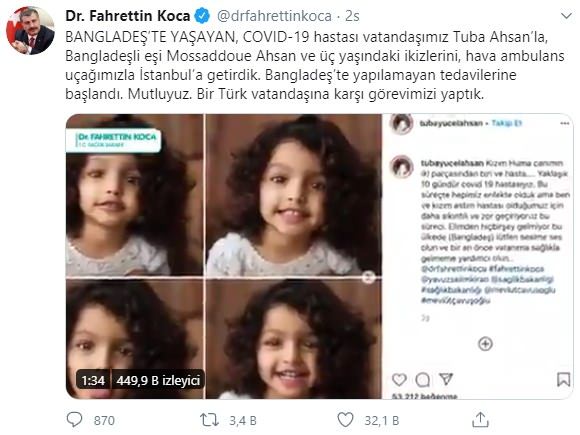Retweet using the retweet arrows icon
Image resolution: width=580 pixels, height=435 pixels.
point(209,420)
